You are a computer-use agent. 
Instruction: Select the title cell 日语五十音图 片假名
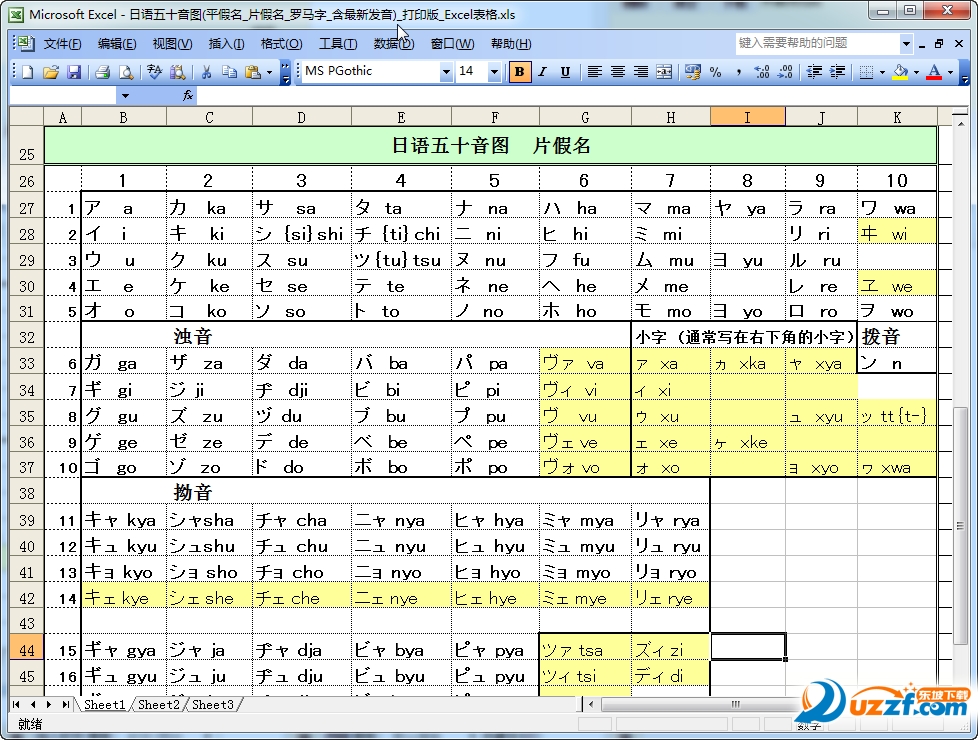[490, 145]
